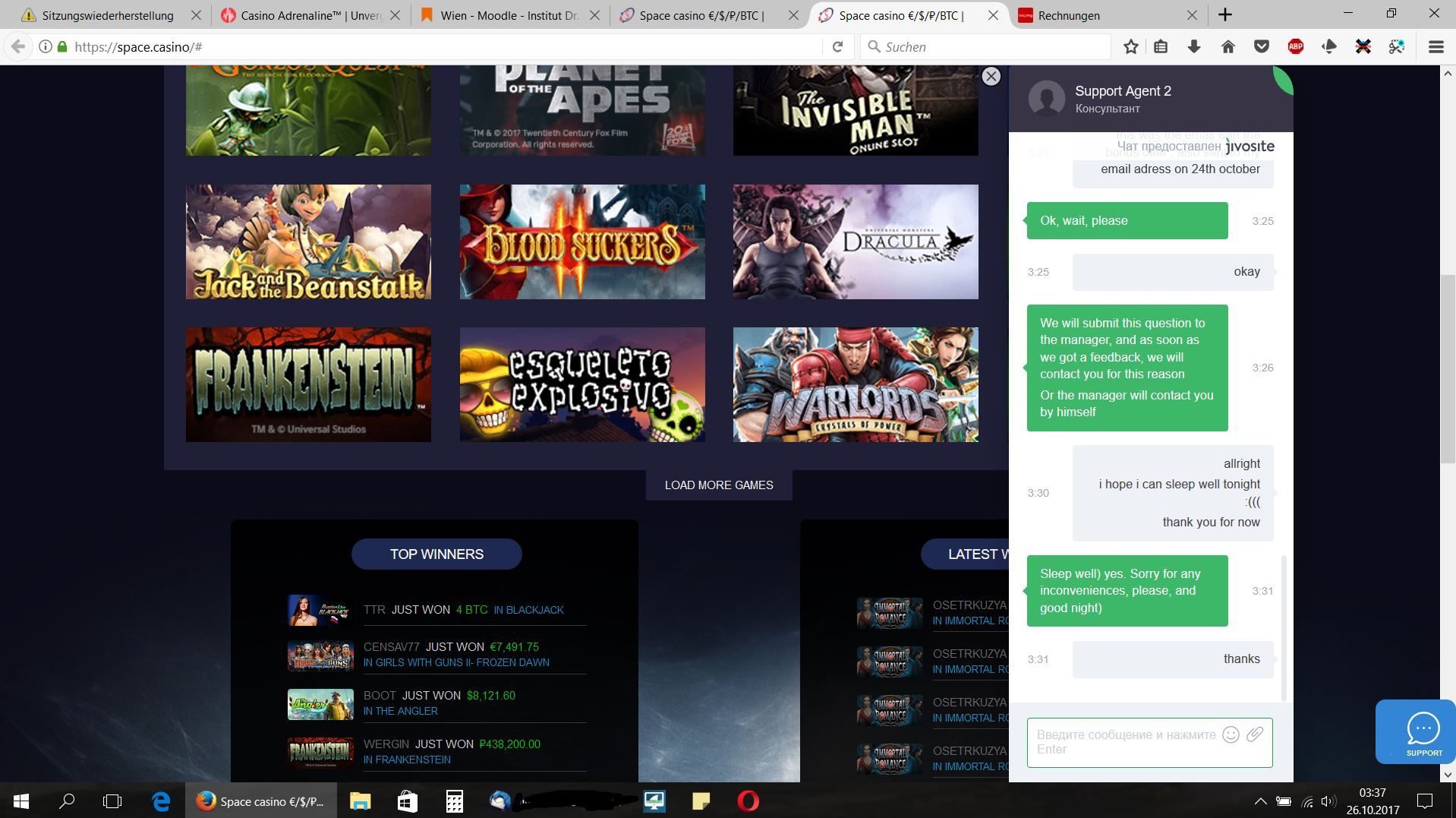Screen dimensions: 1456x818
Task: Launch Opera from the taskbar
Action: (x=748, y=801)
